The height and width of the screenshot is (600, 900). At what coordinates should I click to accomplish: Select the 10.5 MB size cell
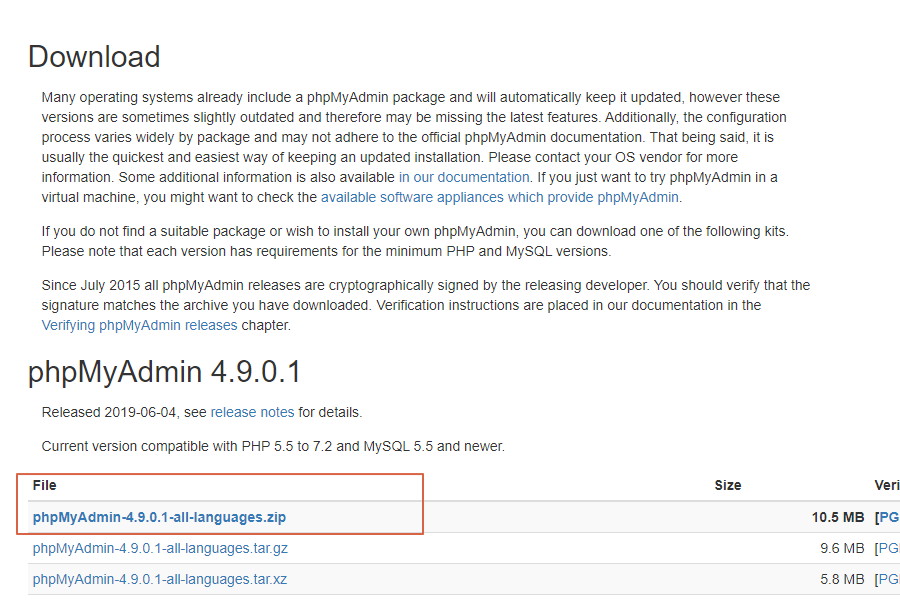837,517
